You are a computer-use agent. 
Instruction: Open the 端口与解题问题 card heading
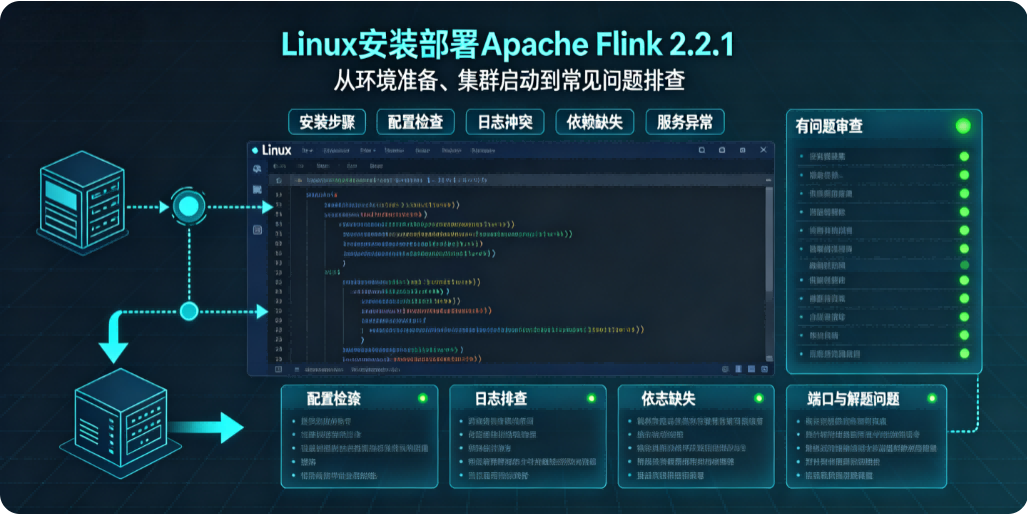854,399
